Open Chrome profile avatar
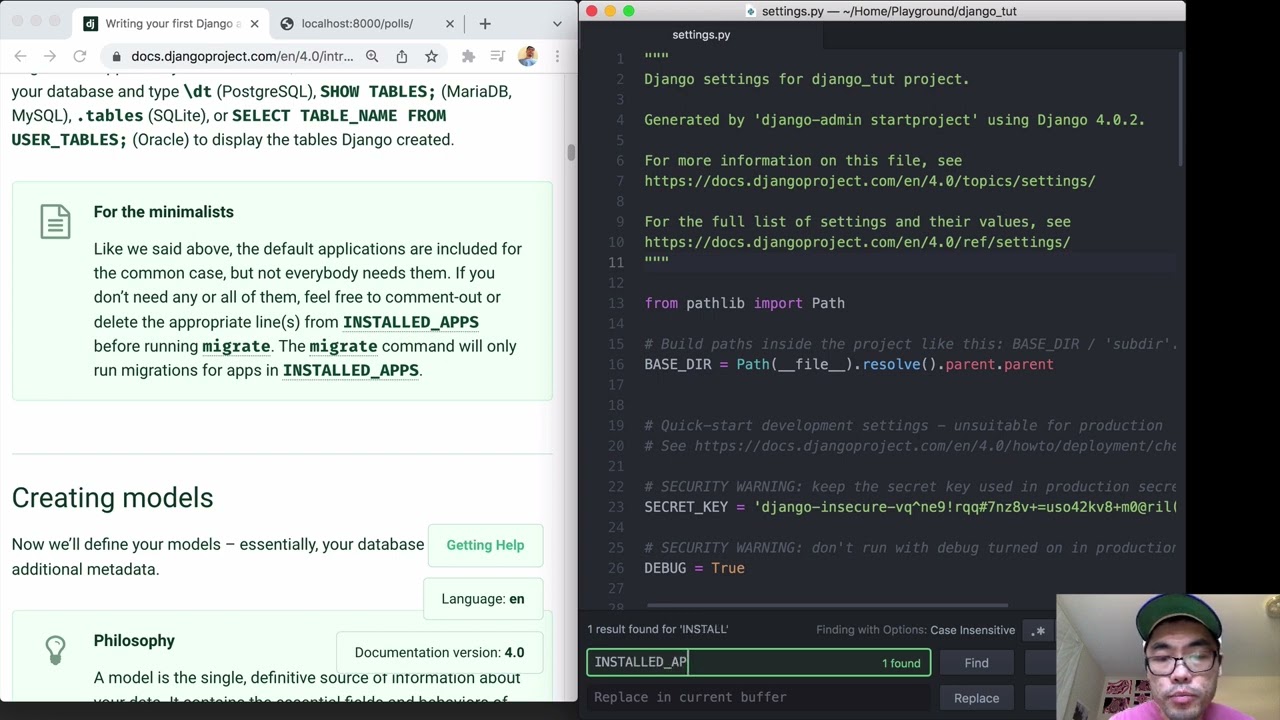 pyautogui.click(x=528, y=57)
